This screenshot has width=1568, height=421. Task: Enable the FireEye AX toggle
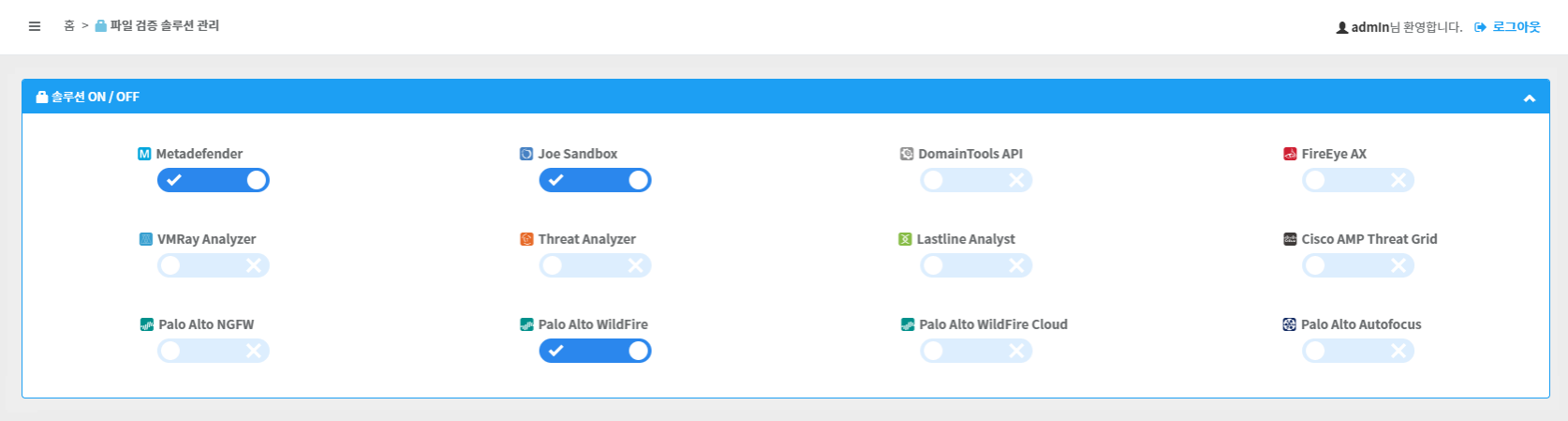point(1357,180)
